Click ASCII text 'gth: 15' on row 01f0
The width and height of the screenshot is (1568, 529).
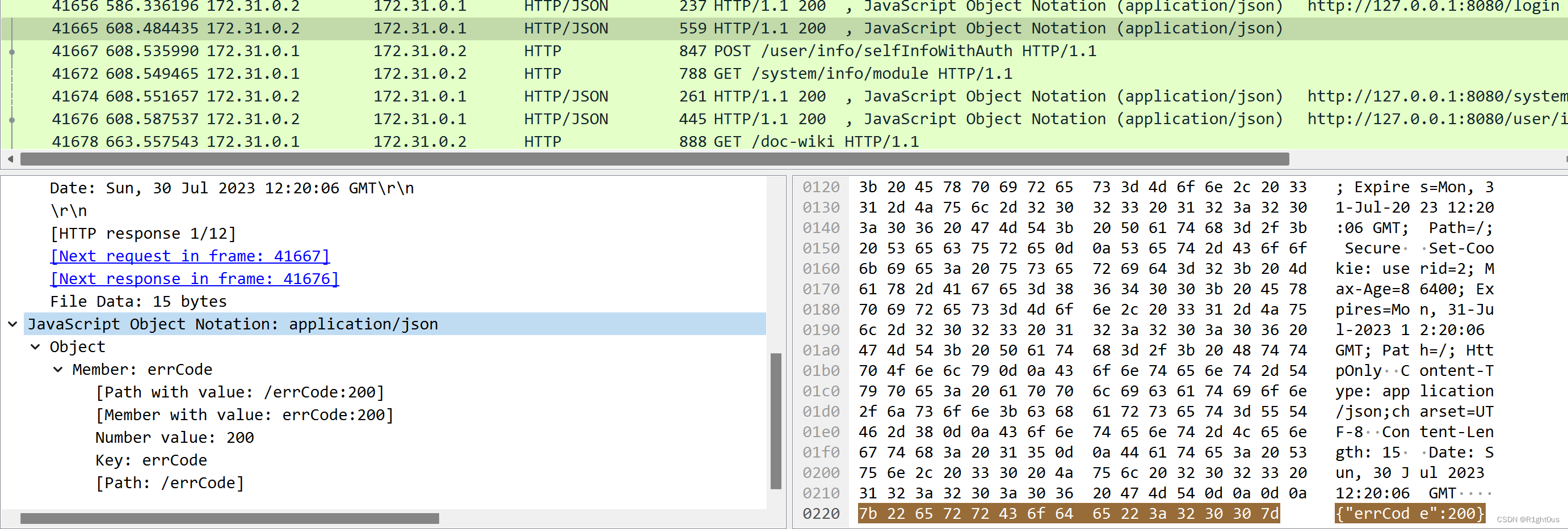tap(1368, 452)
